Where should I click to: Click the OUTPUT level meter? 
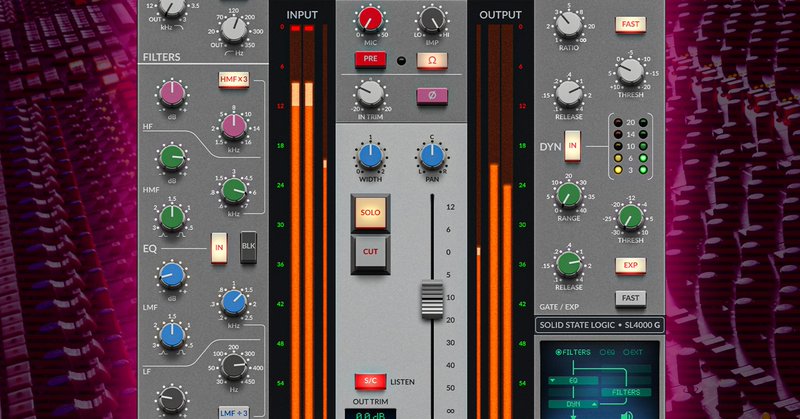click(494, 222)
